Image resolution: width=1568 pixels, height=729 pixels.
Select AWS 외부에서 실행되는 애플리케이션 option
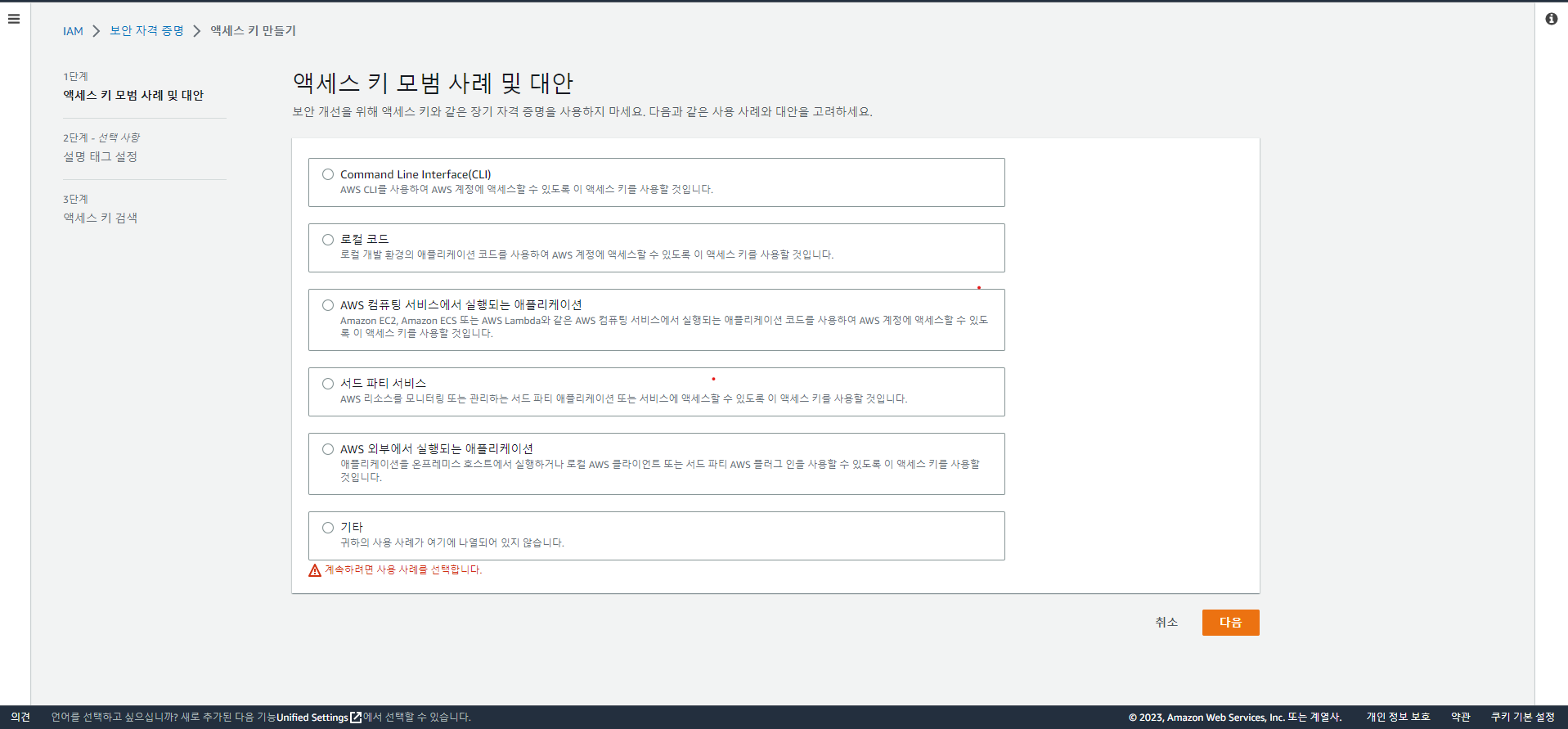[328, 449]
